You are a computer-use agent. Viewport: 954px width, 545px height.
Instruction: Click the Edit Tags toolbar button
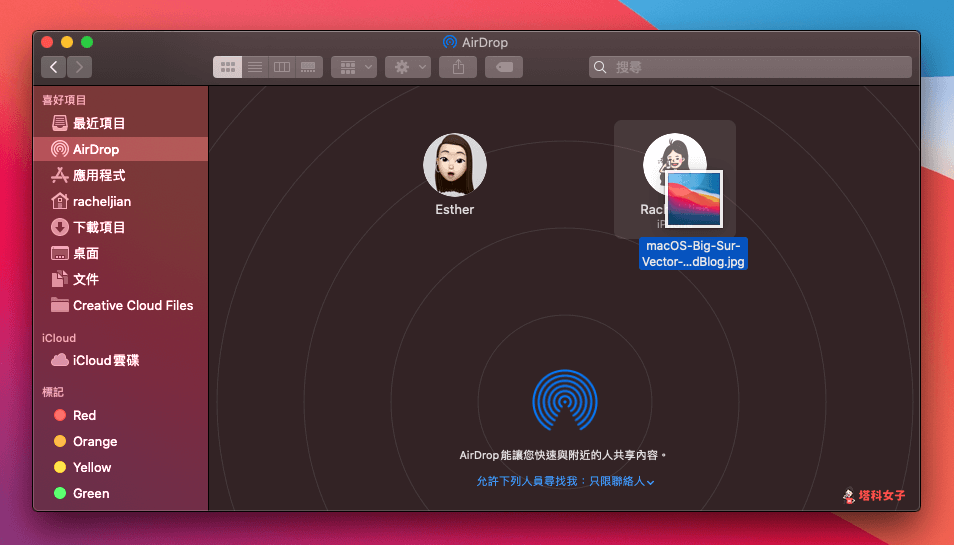click(504, 67)
